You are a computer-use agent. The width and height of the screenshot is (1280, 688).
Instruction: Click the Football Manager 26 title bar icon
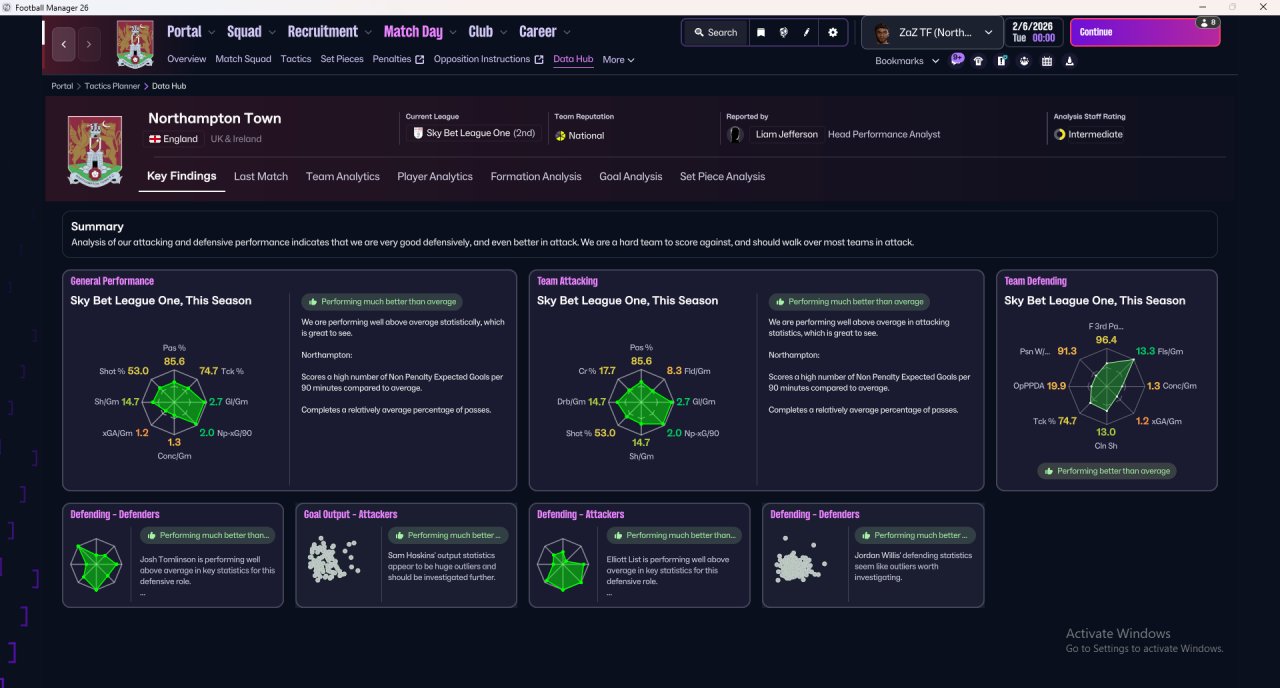coord(7,7)
